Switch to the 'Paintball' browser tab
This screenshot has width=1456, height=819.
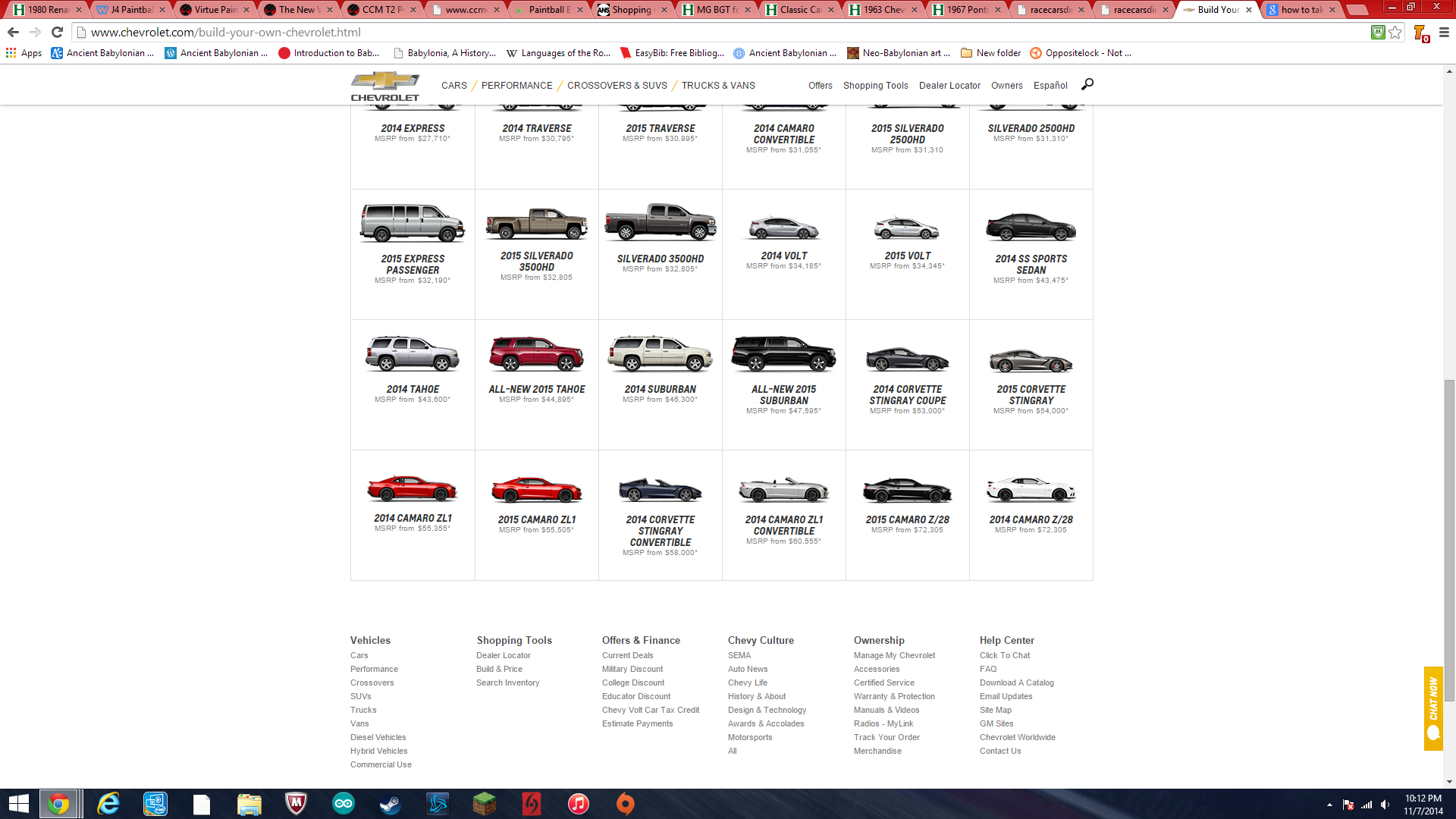(x=549, y=10)
